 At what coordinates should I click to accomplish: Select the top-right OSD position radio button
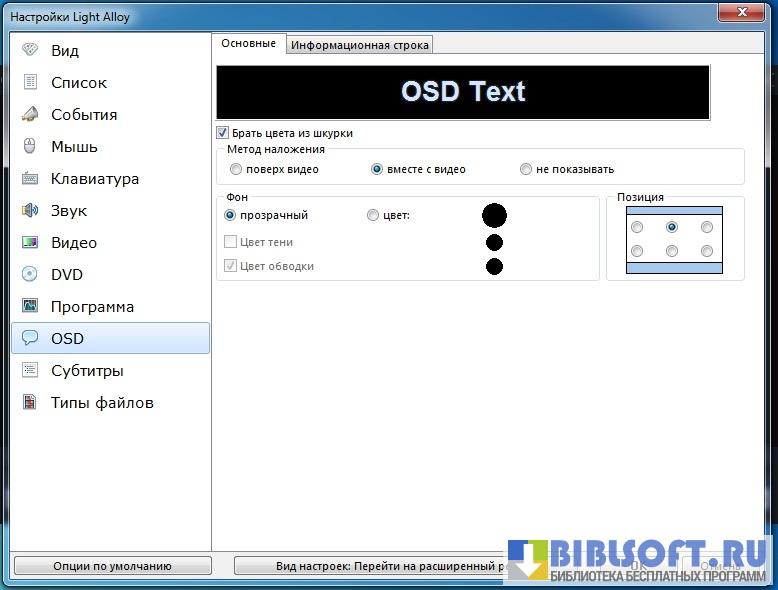point(707,227)
